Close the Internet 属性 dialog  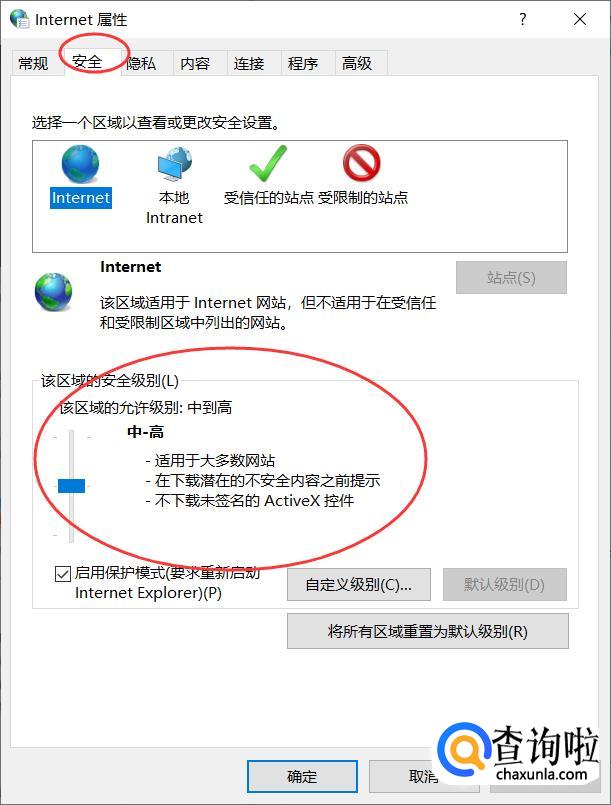pyautogui.click(x=580, y=20)
